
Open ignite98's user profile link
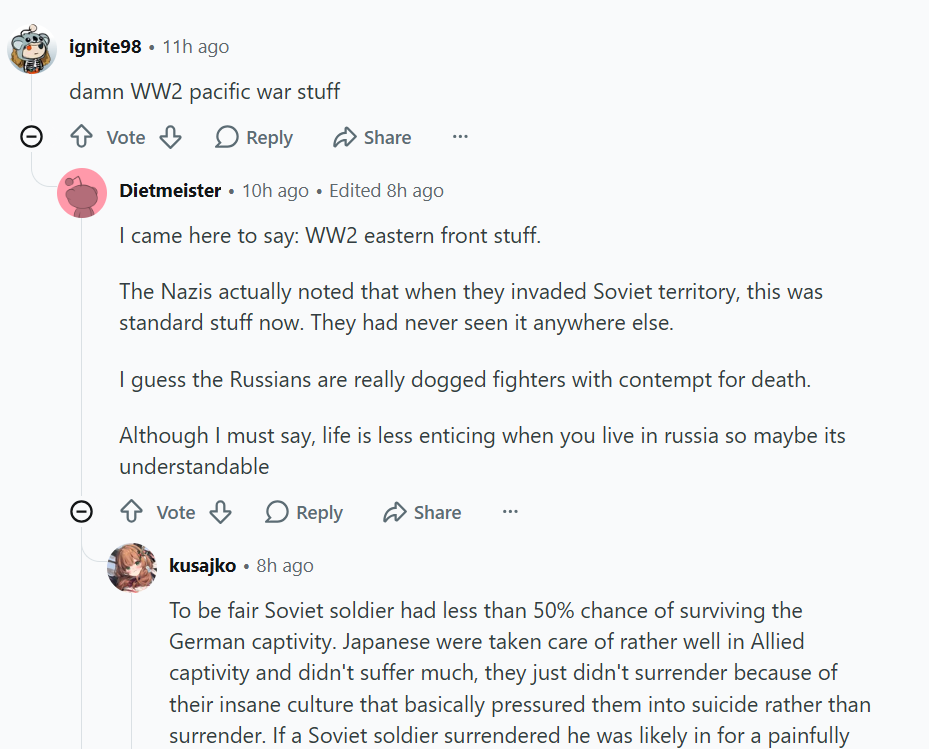(x=105, y=47)
